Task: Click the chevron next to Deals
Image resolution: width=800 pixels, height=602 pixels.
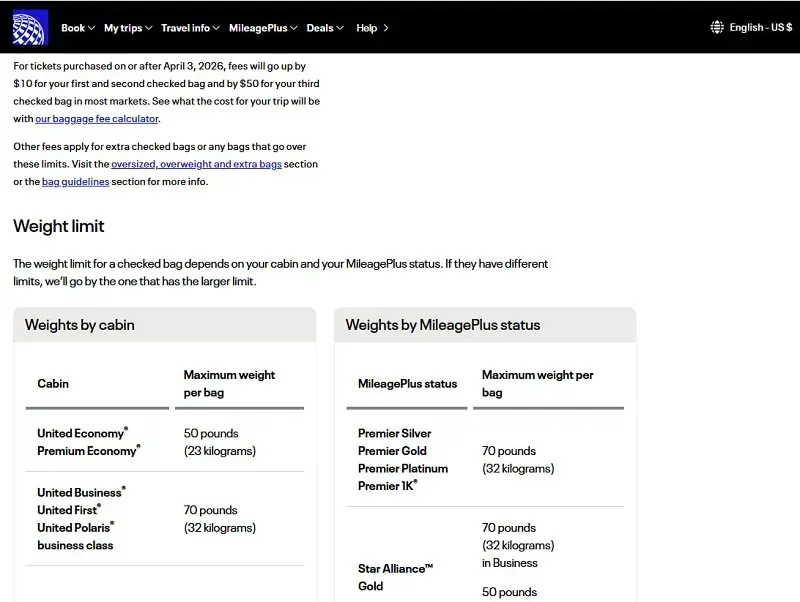Action: pos(341,28)
